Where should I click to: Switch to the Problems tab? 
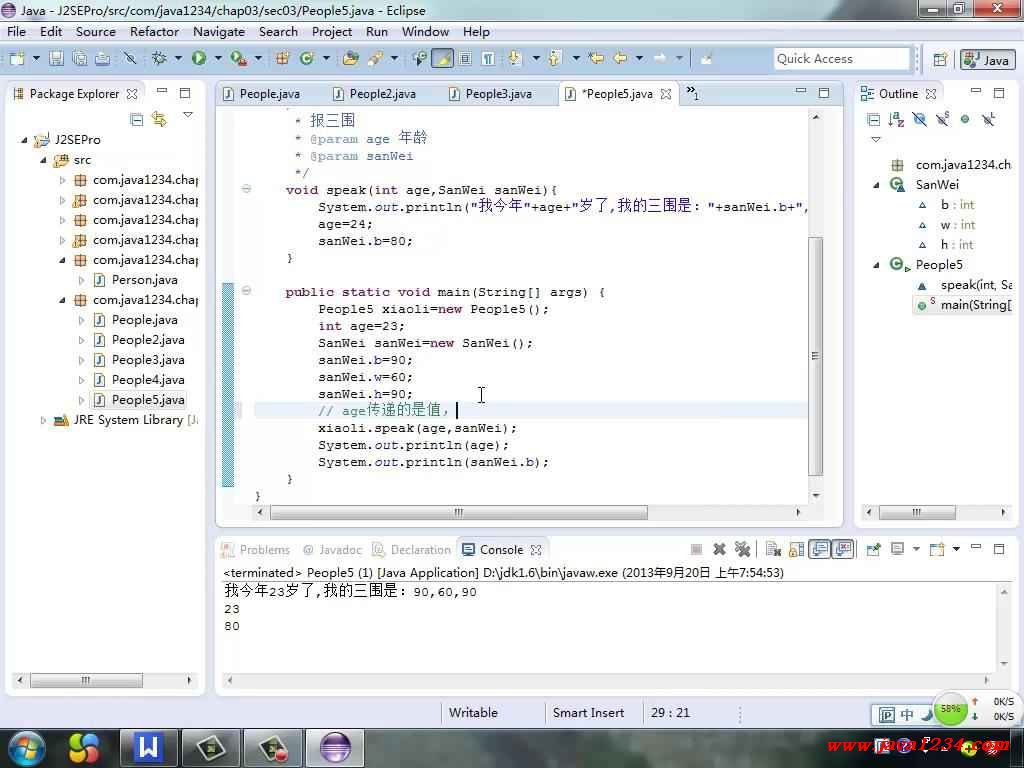[256, 550]
